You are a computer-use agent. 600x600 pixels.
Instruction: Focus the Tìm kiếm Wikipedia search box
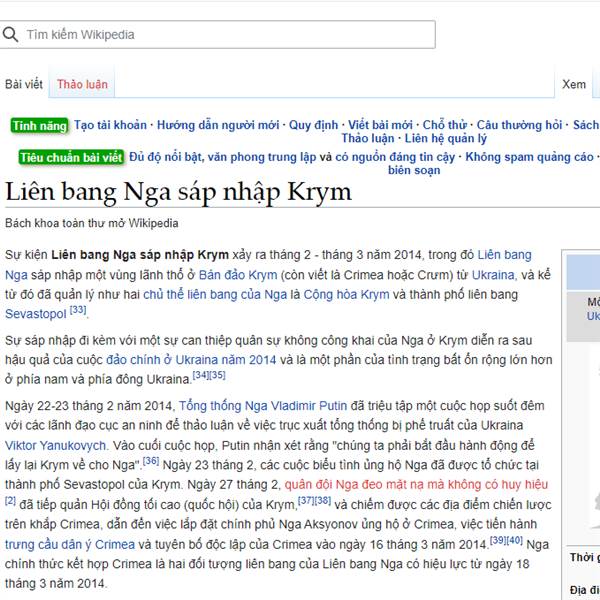click(217, 34)
